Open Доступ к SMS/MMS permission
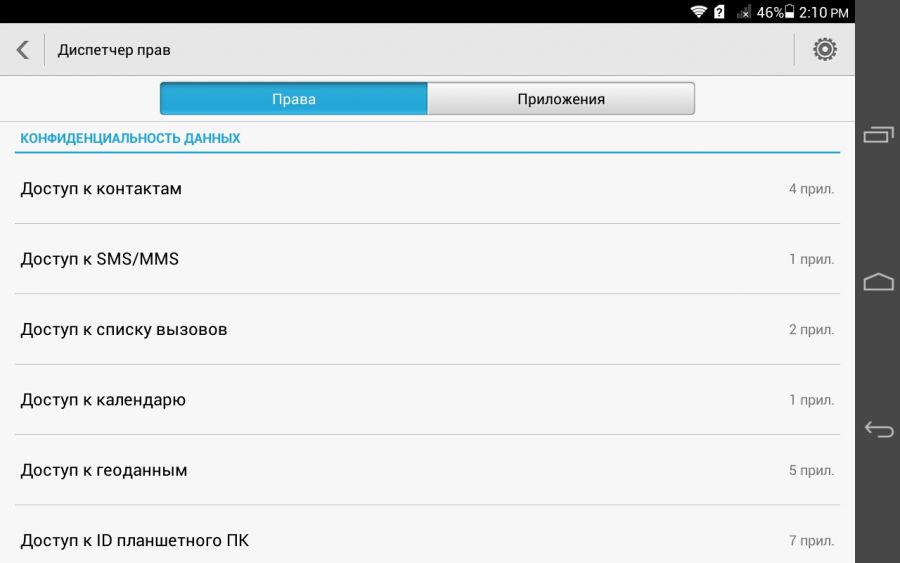The width and height of the screenshot is (900, 563). [x=427, y=259]
